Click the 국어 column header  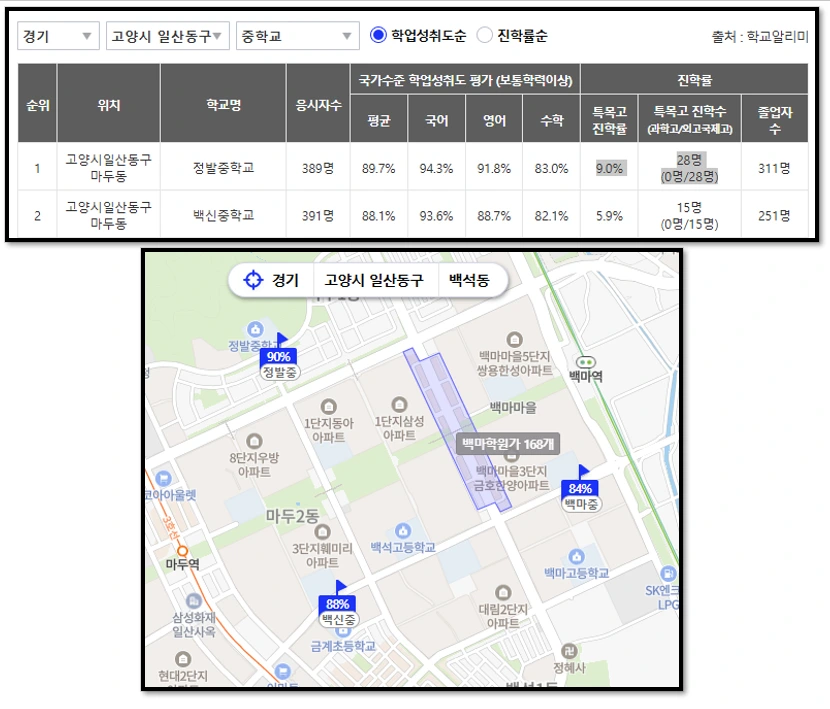tap(437, 119)
